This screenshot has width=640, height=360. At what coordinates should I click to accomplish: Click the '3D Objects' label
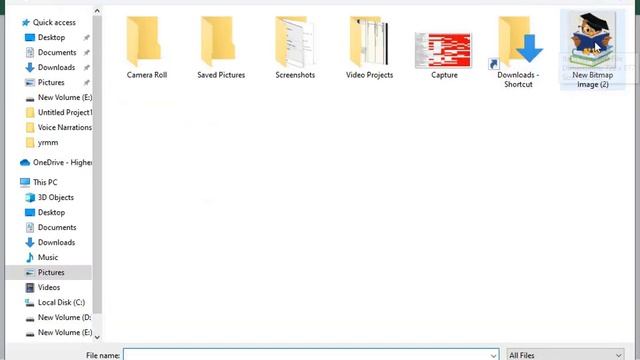tap(56, 198)
